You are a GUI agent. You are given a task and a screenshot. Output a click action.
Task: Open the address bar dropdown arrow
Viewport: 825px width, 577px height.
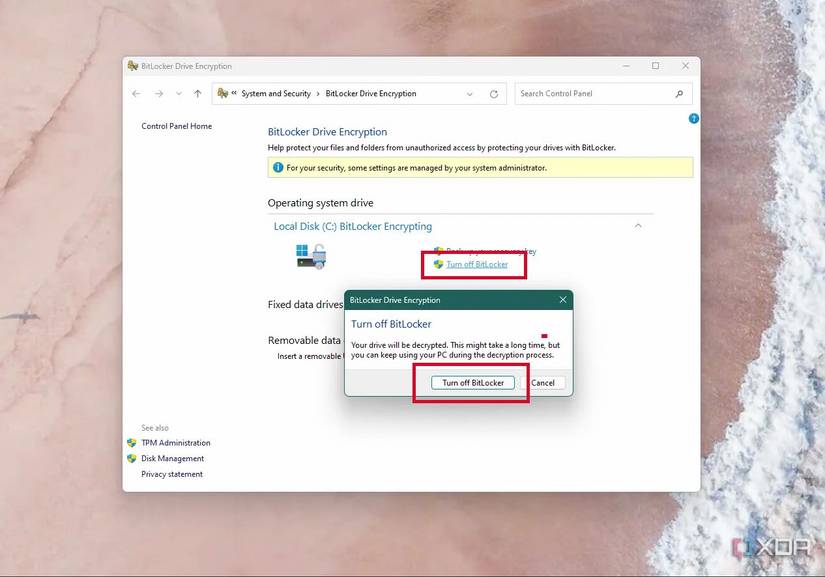coord(469,93)
